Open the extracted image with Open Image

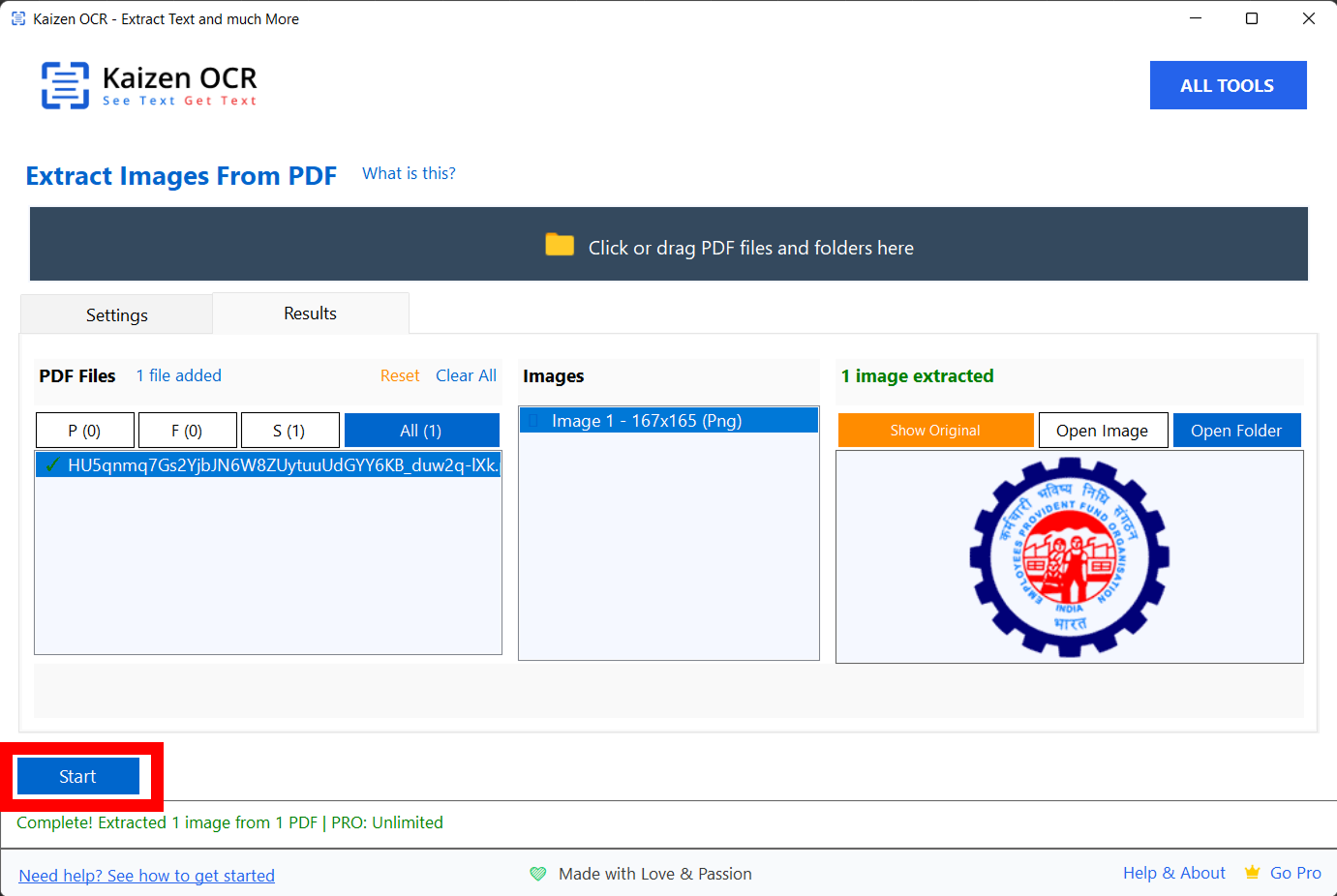[x=1102, y=431]
